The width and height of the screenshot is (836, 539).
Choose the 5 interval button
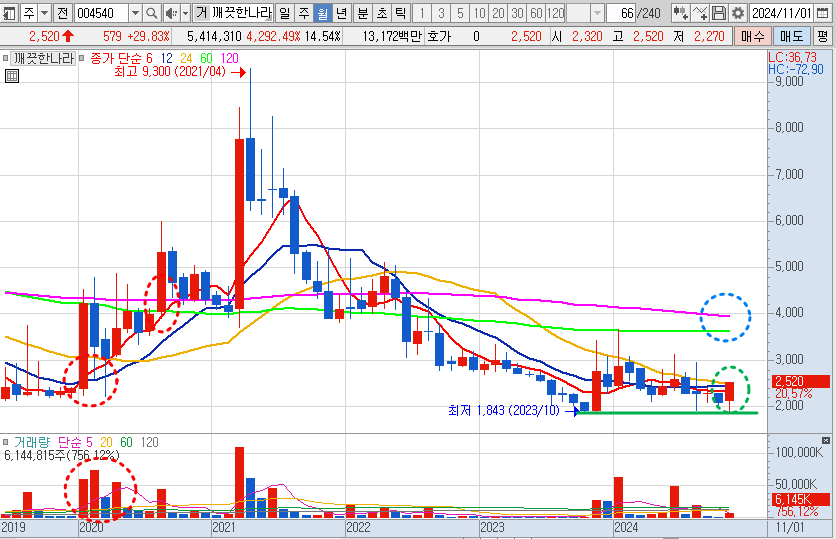click(460, 13)
